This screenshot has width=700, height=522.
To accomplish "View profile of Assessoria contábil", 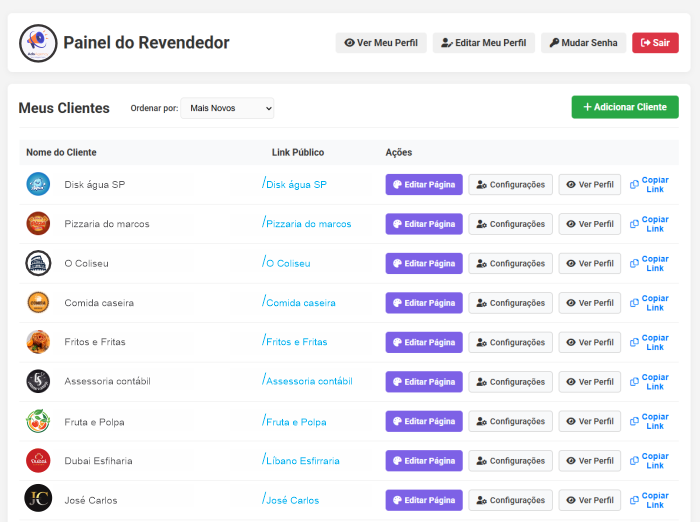I will click(590, 382).
